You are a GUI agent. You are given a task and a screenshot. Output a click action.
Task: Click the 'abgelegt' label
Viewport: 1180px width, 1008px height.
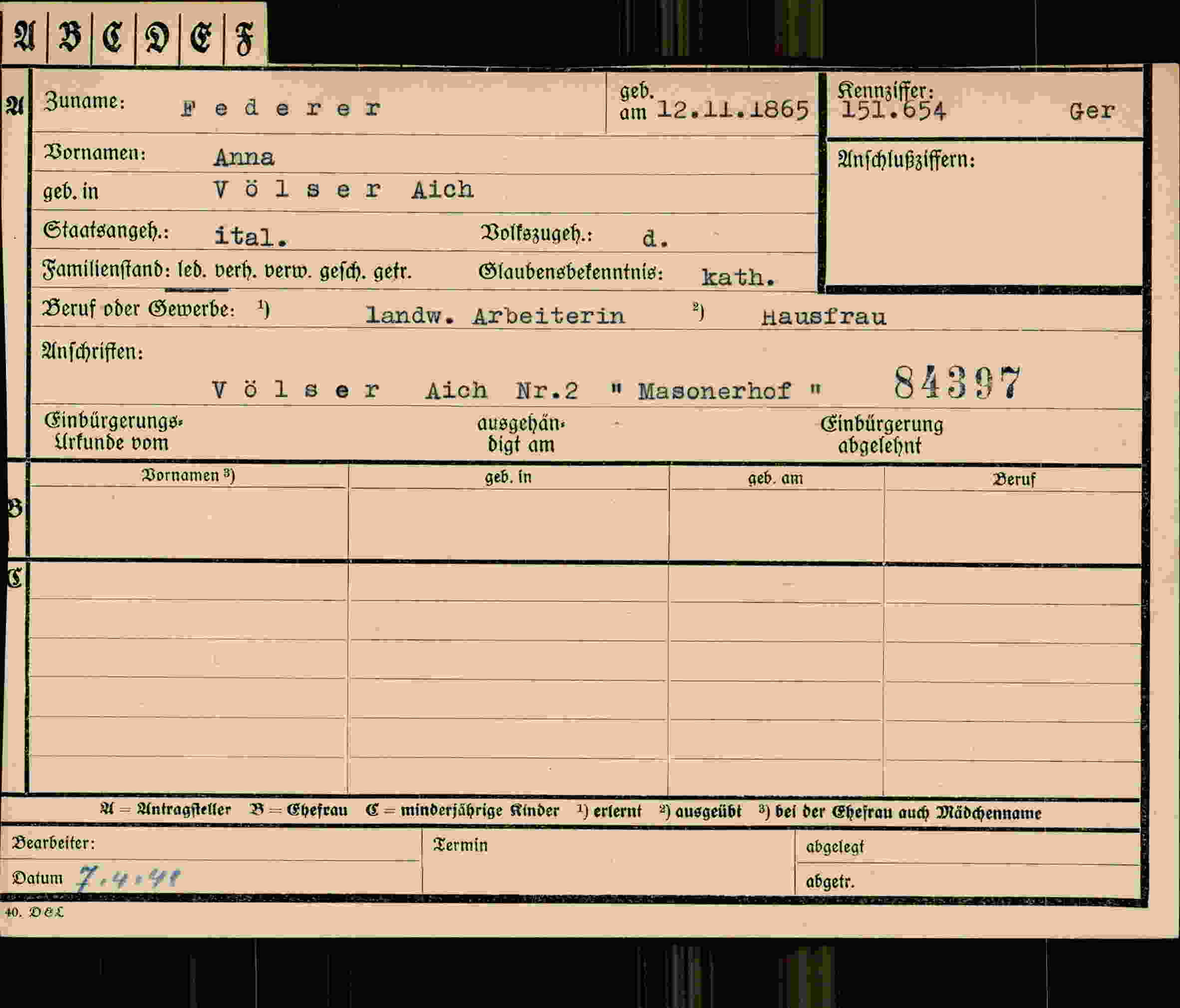[835, 847]
